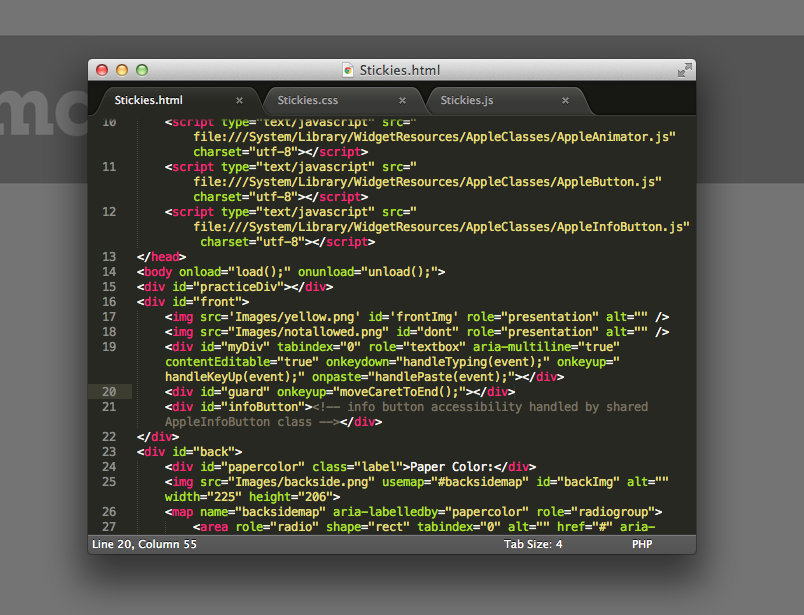The height and width of the screenshot is (615, 804).
Task: Click line number 20 in the gutter
Action: coord(109,392)
